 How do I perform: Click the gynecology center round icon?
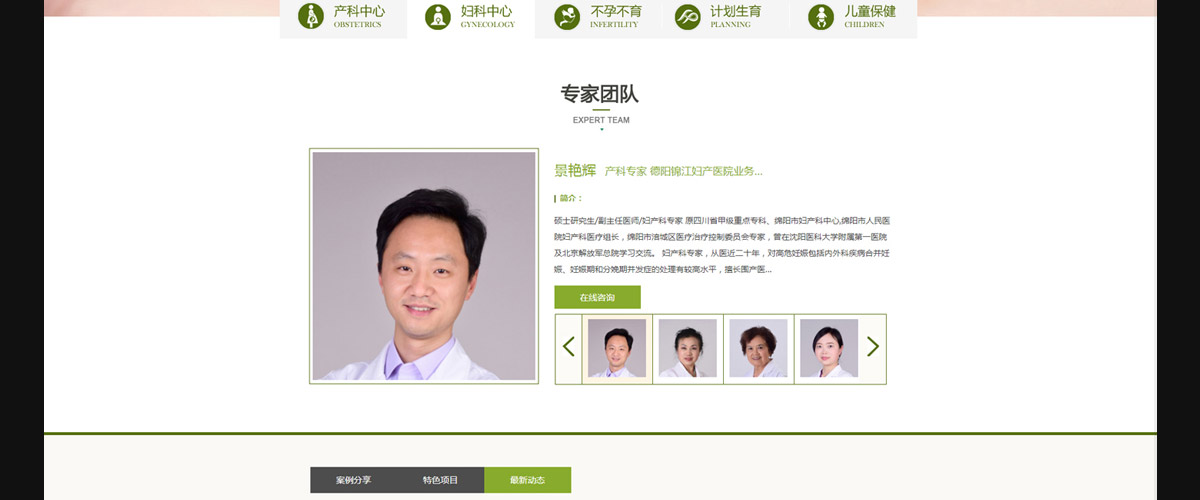pyautogui.click(x=437, y=16)
